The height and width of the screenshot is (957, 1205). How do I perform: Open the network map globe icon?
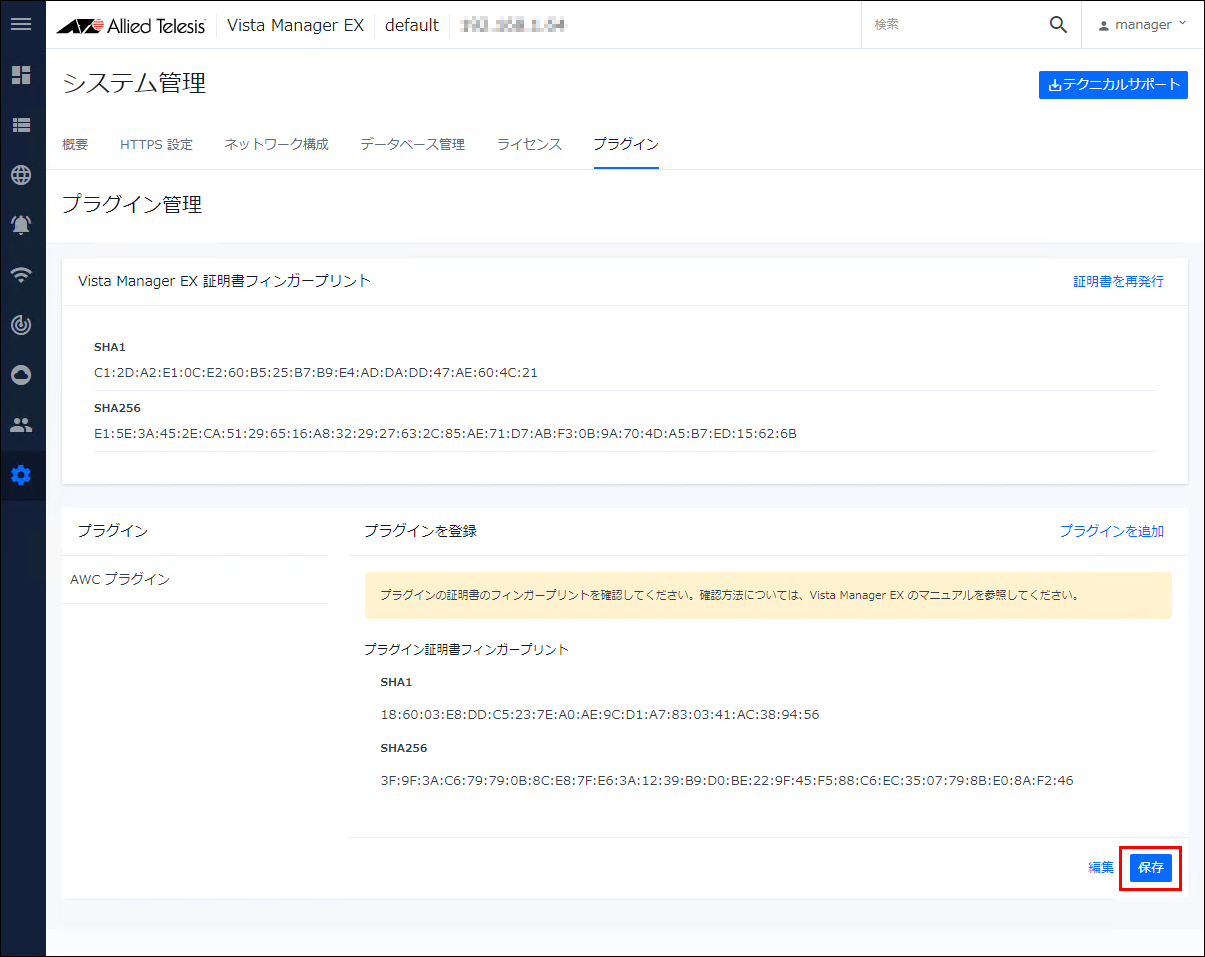(x=21, y=175)
